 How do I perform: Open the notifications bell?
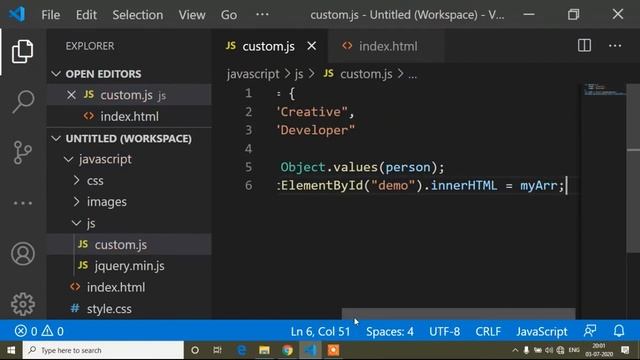[619, 331]
